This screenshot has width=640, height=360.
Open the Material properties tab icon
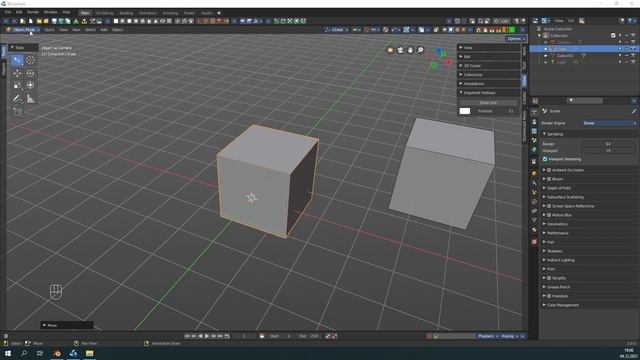click(x=534, y=230)
